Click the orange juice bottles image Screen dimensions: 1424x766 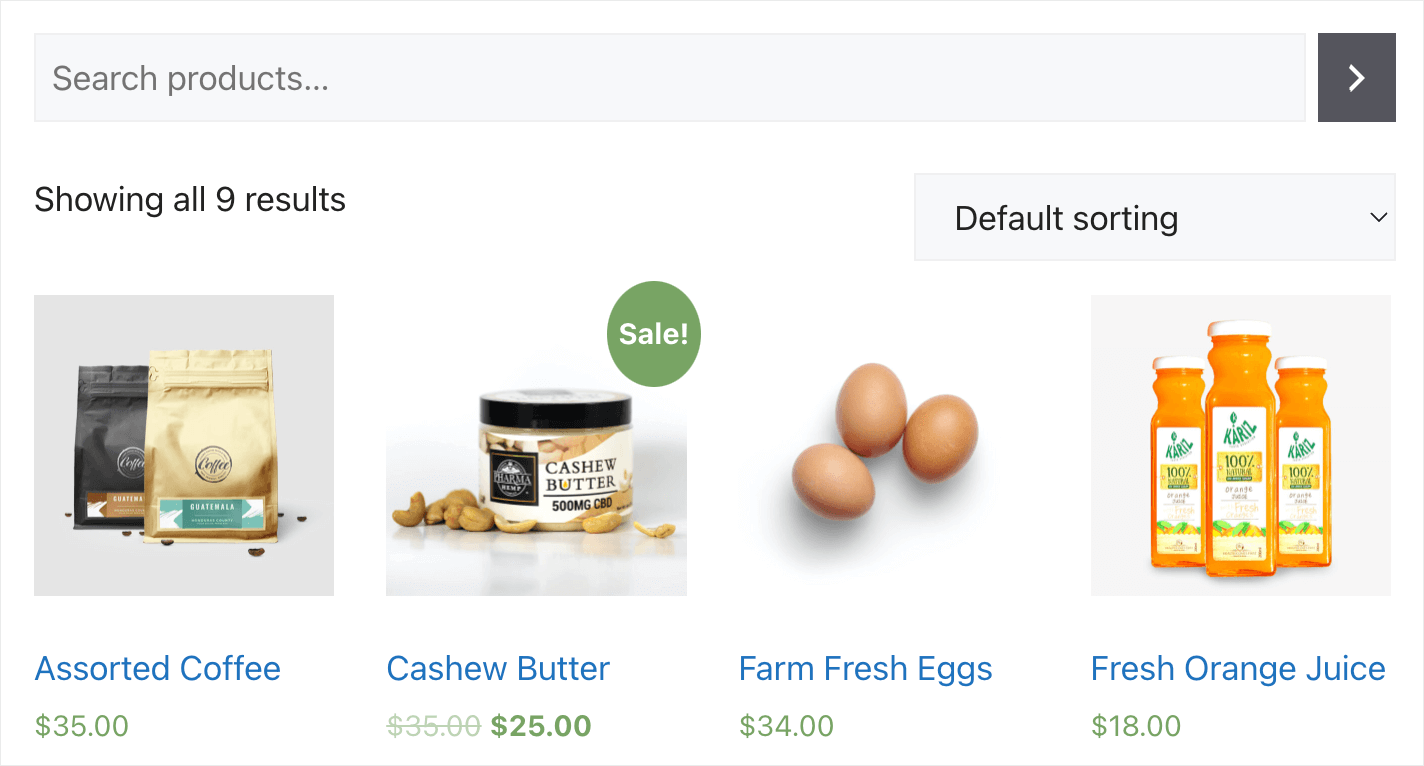pos(1240,445)
